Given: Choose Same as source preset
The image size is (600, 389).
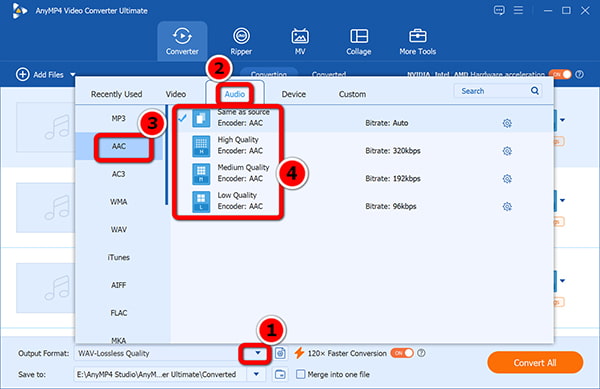Looking at the screenshot, I should tap(362, 118).
